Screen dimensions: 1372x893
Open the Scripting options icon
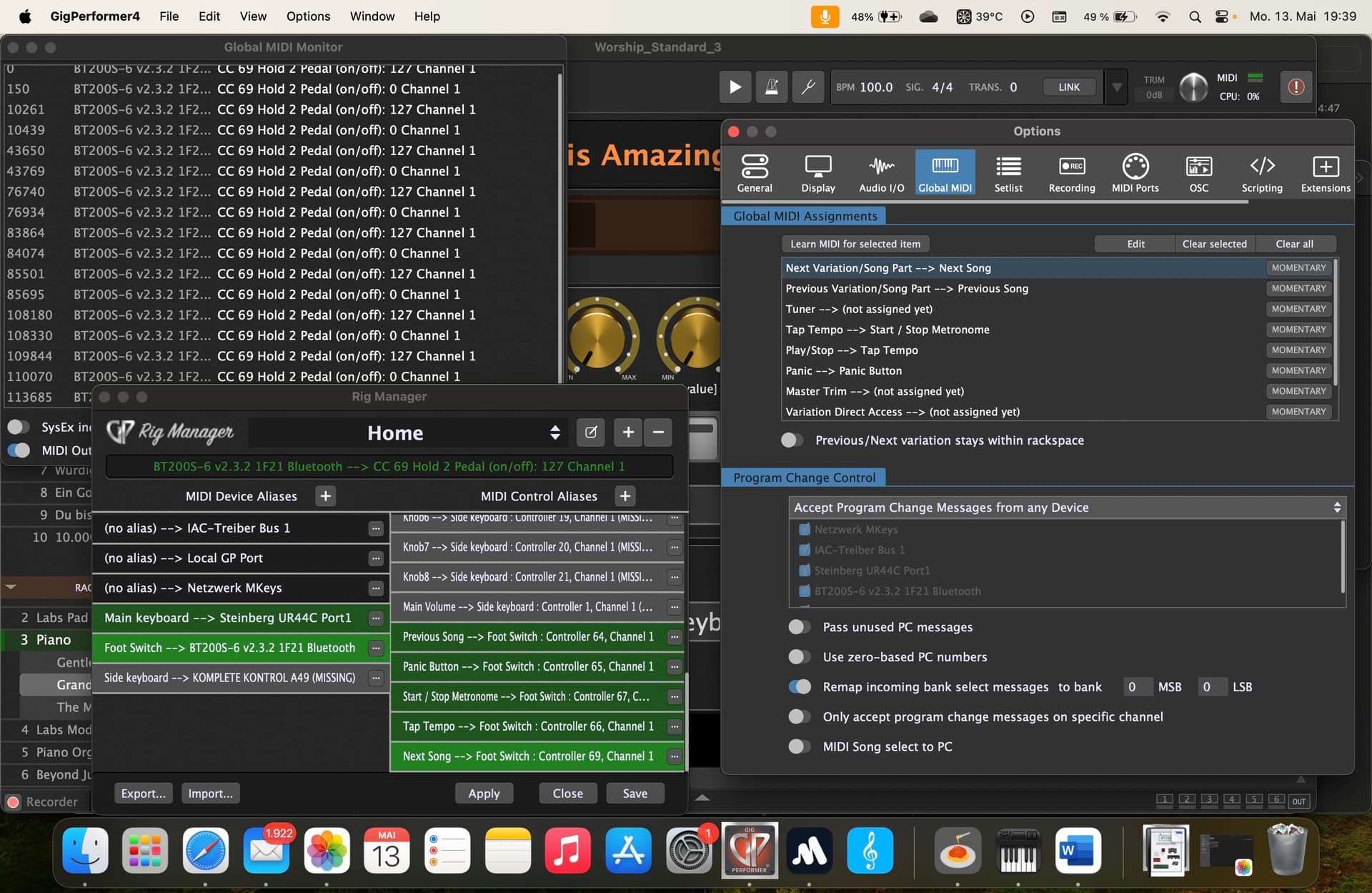click(1262, 173)
